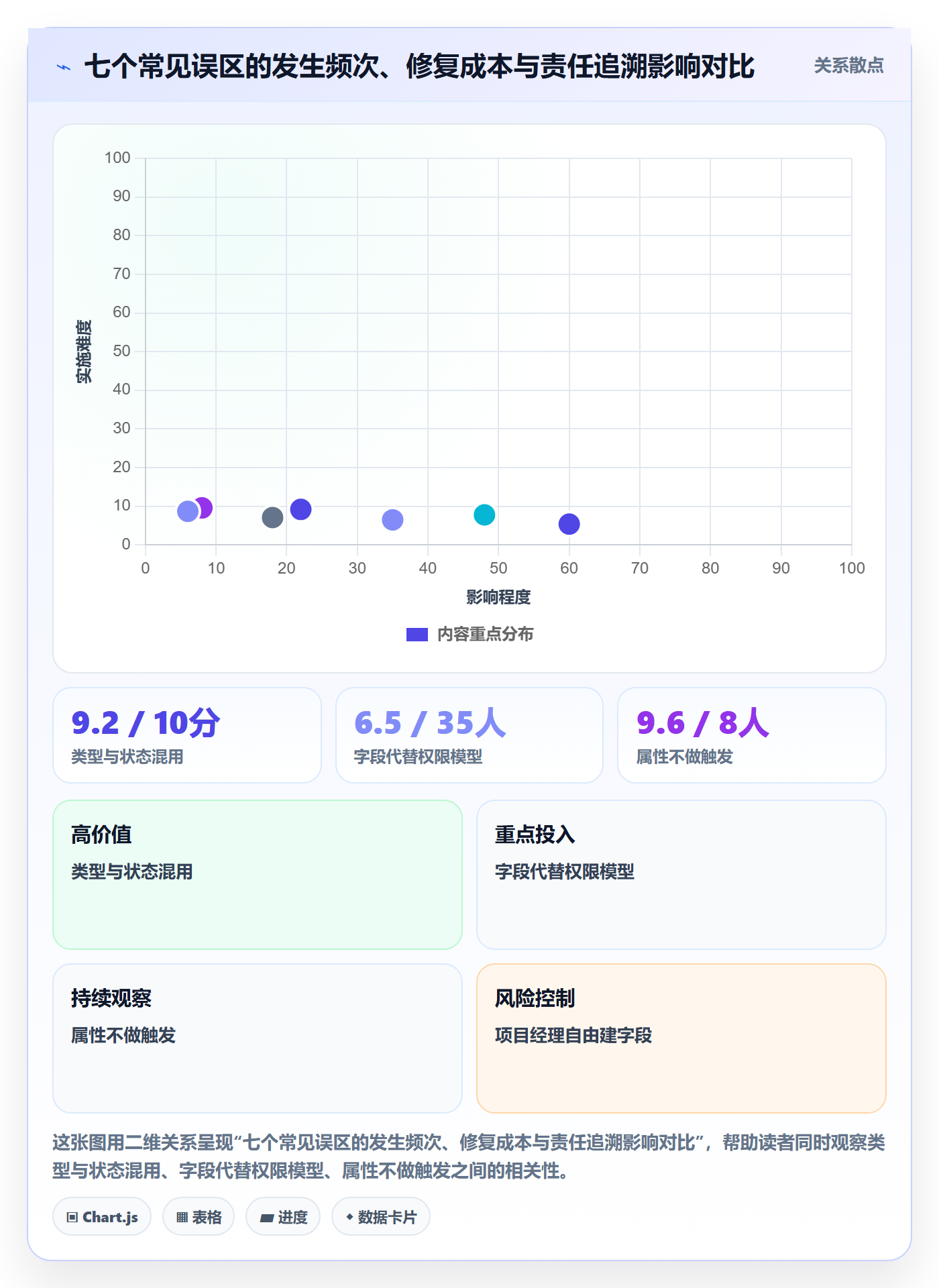939x1288 pixels.
Task: Click the 持续观察 card heading
Action: click(x=111, y=998)
